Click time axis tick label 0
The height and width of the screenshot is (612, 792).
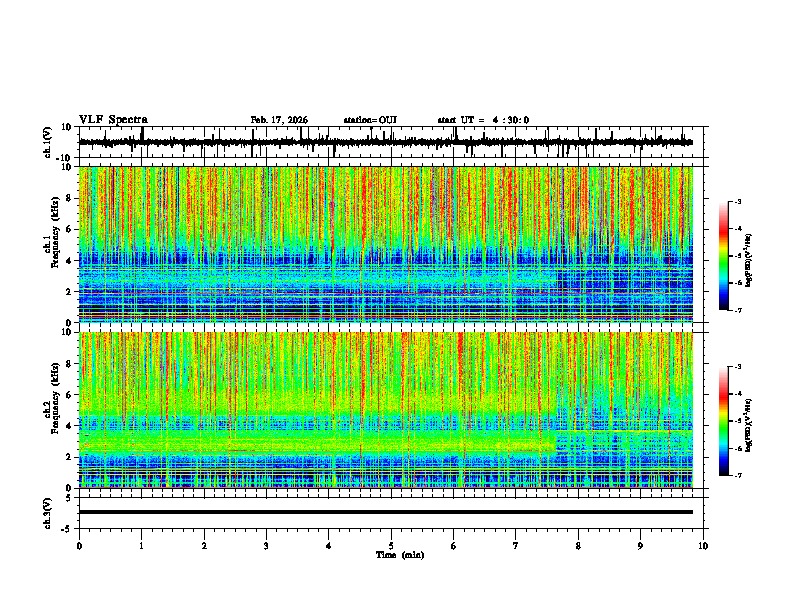pyautogui.click(x=79, y=546)
